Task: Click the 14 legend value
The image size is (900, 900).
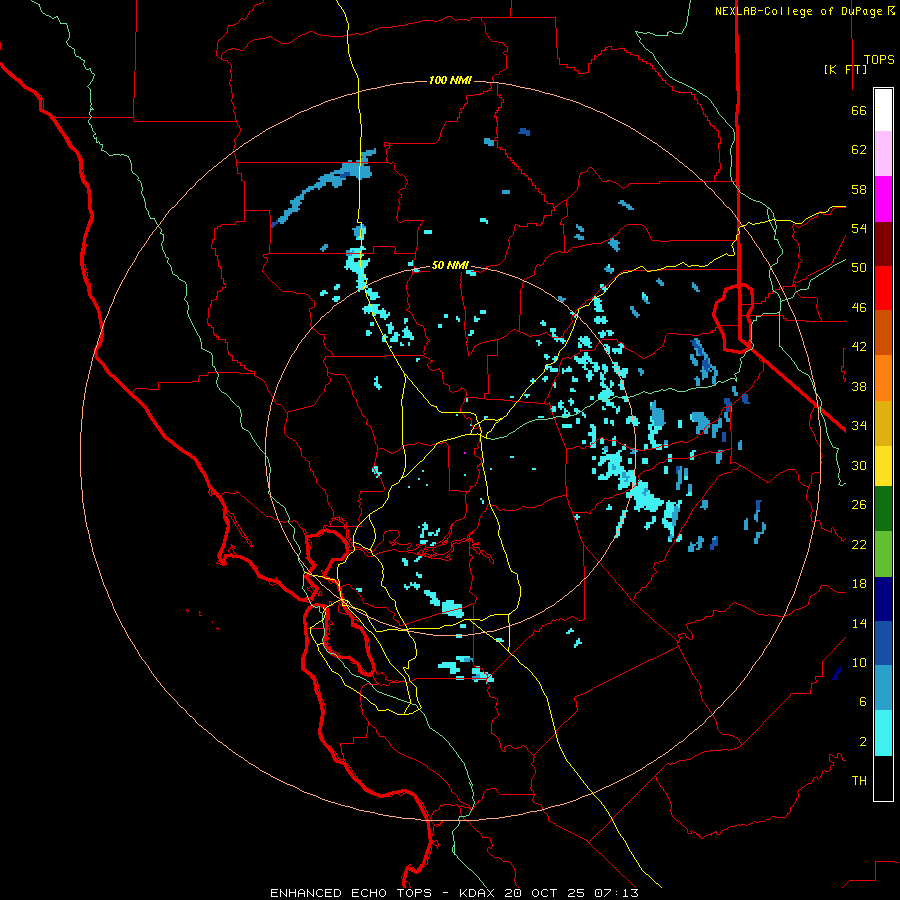Action: [859, 623]
